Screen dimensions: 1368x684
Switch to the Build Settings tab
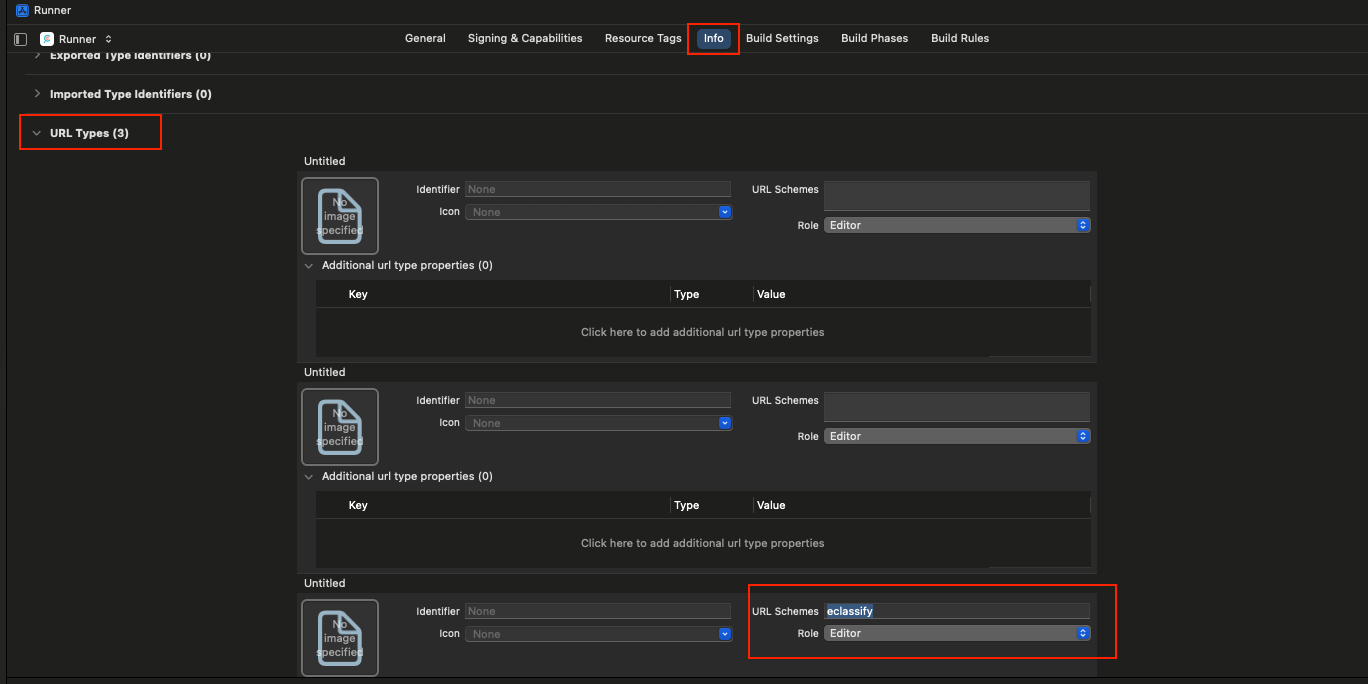pyautogui.click(x=782, y=38)
